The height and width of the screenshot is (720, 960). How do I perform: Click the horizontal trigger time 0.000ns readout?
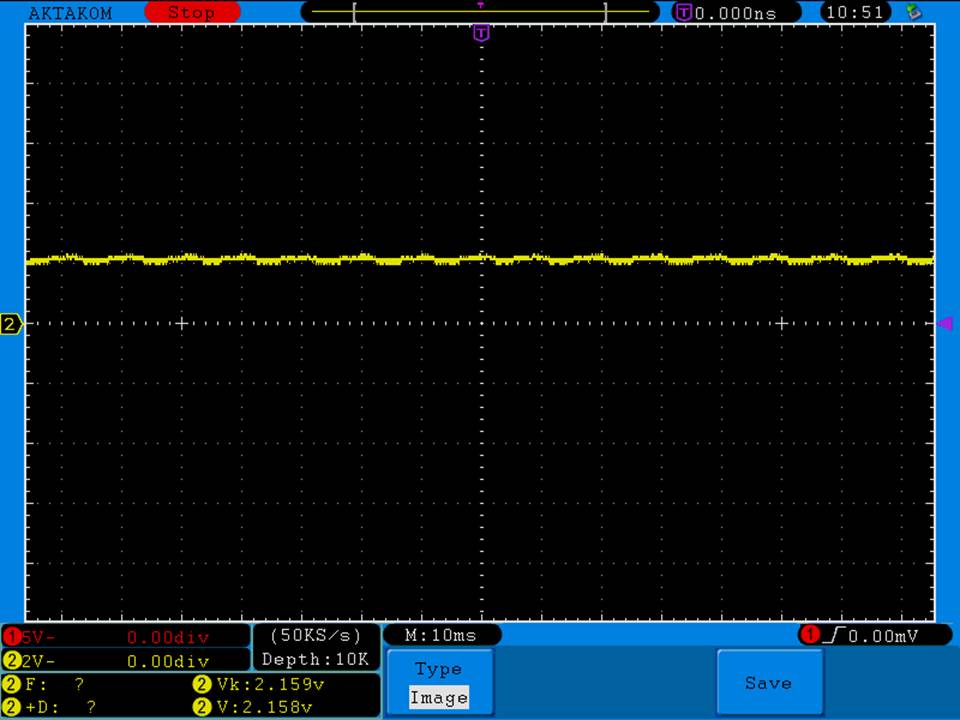click(x=737, y=13)
